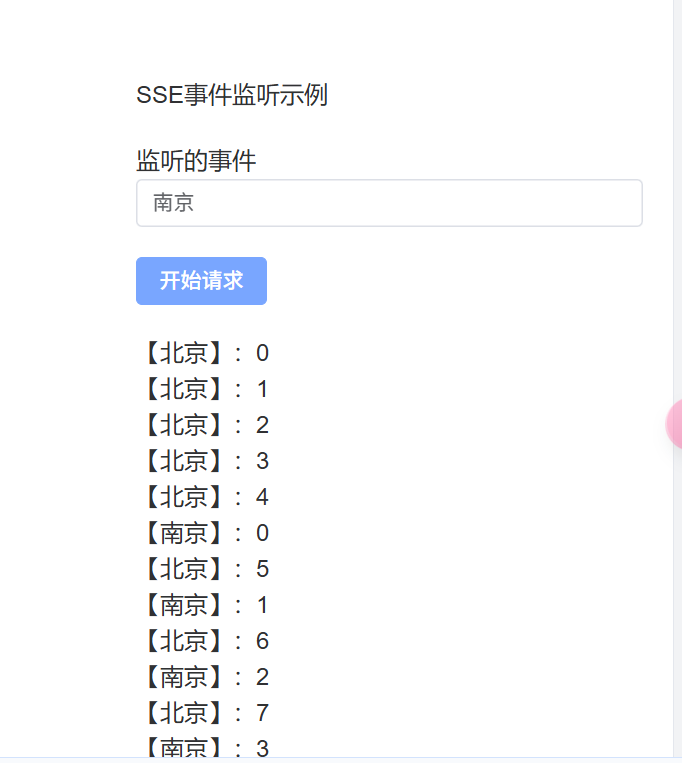Select the 【北京】：1 output line
682x763 pixels.
coord(206,389)
